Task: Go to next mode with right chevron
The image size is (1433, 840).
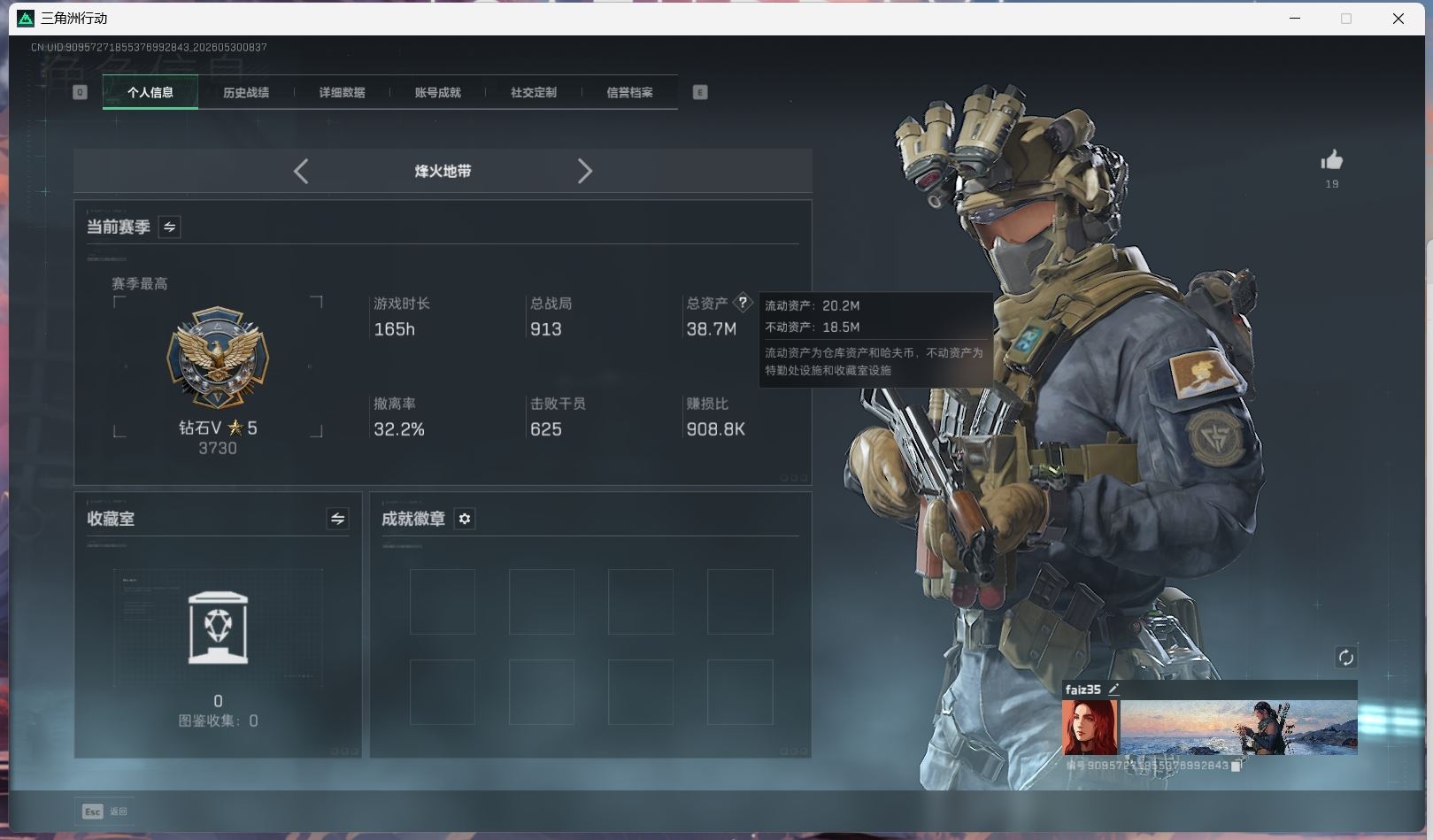Action: [584, 171]
